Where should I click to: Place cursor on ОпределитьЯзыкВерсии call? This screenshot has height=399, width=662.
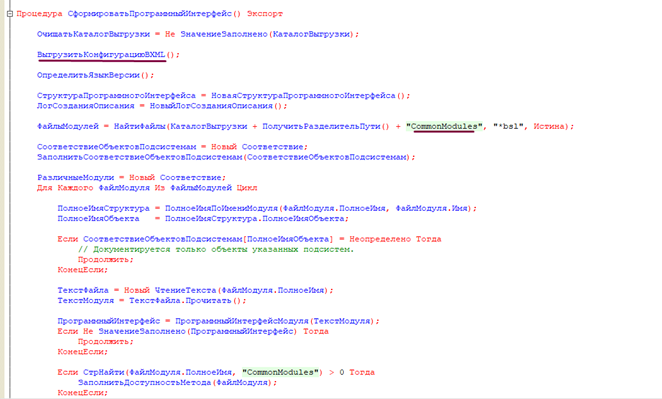pyautogui.click(x=88, y=75)
